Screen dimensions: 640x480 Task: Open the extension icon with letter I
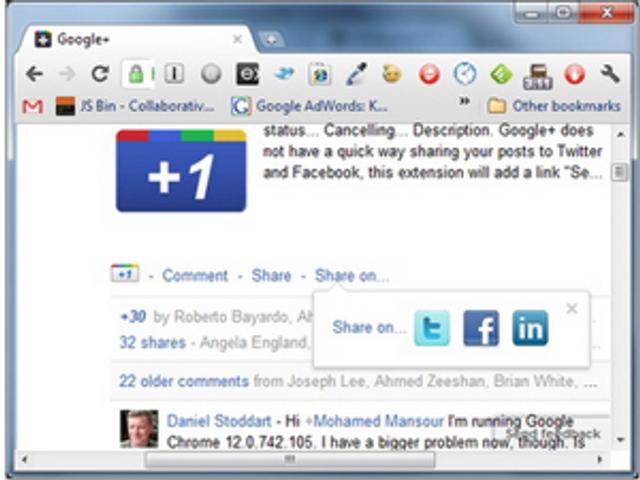pos(174,74)
